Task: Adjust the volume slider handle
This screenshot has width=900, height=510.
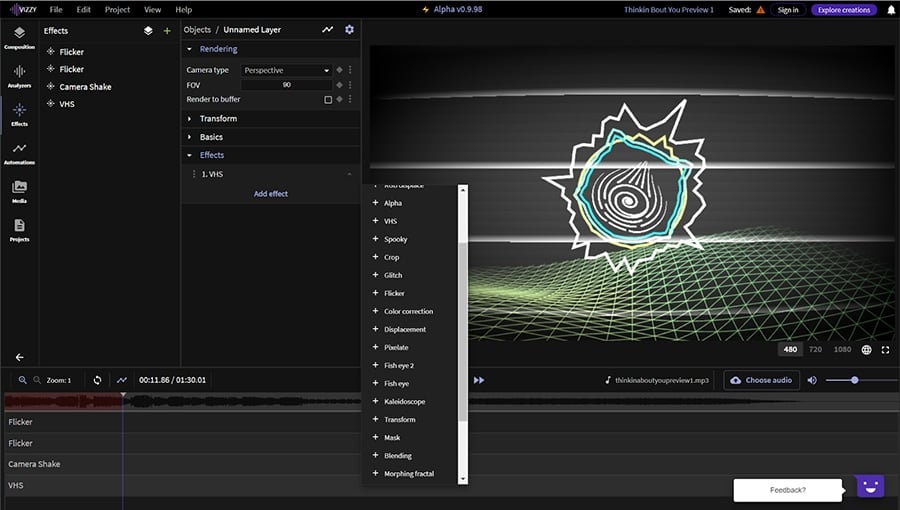Action: pyautogui.click(x=855, y=380)
